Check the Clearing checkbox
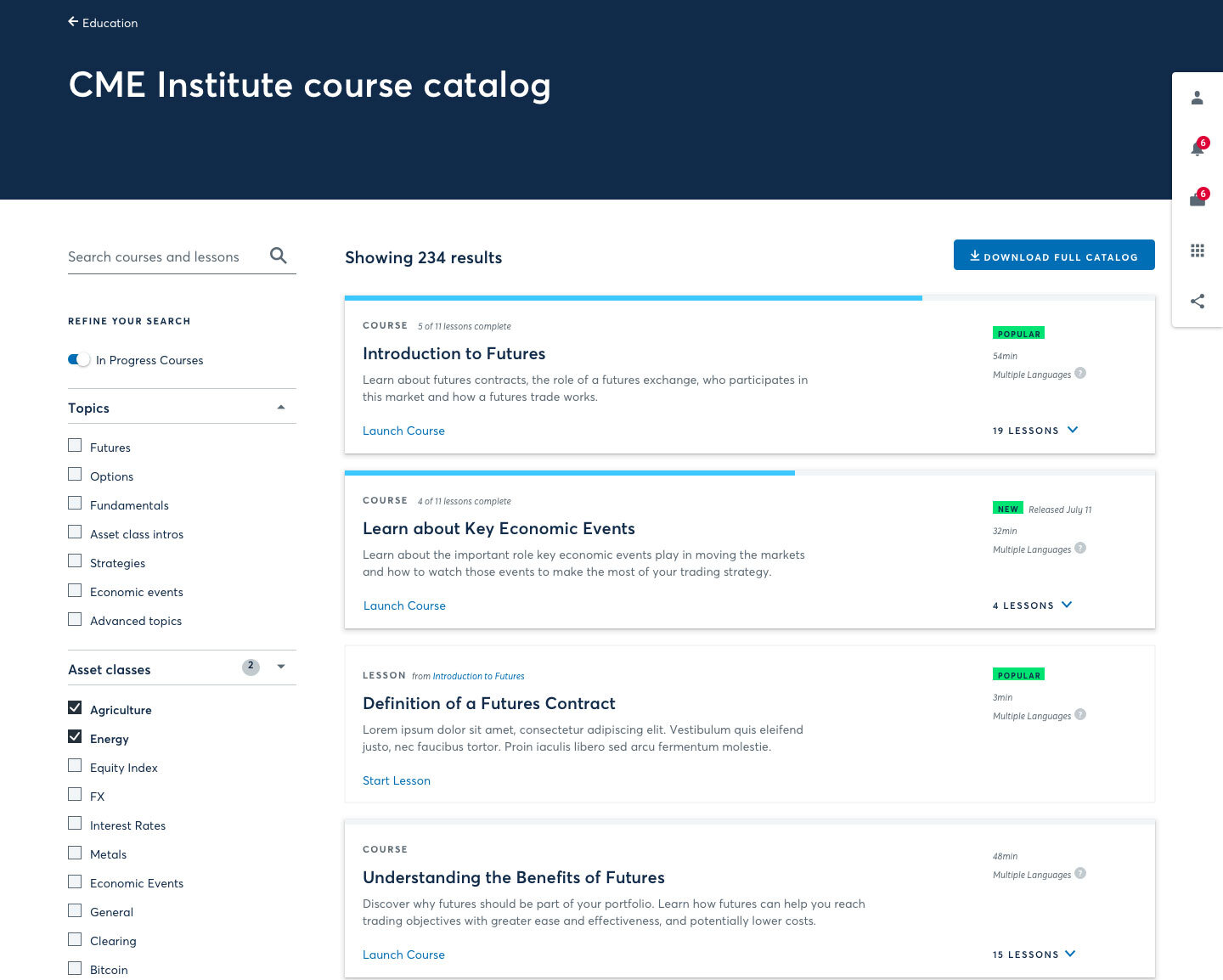The height and width of the screenshot is (980, 1223). 75,939
